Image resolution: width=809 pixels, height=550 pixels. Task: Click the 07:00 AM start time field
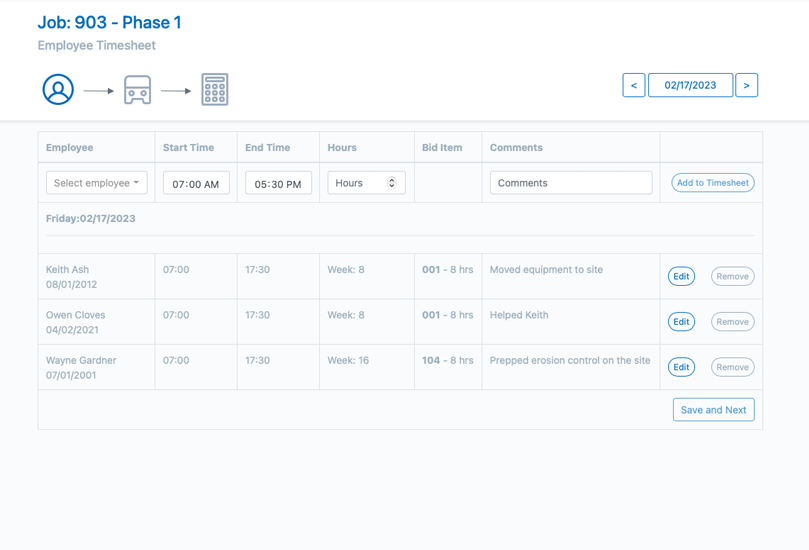pyautogui.click(x=196, y=183)
